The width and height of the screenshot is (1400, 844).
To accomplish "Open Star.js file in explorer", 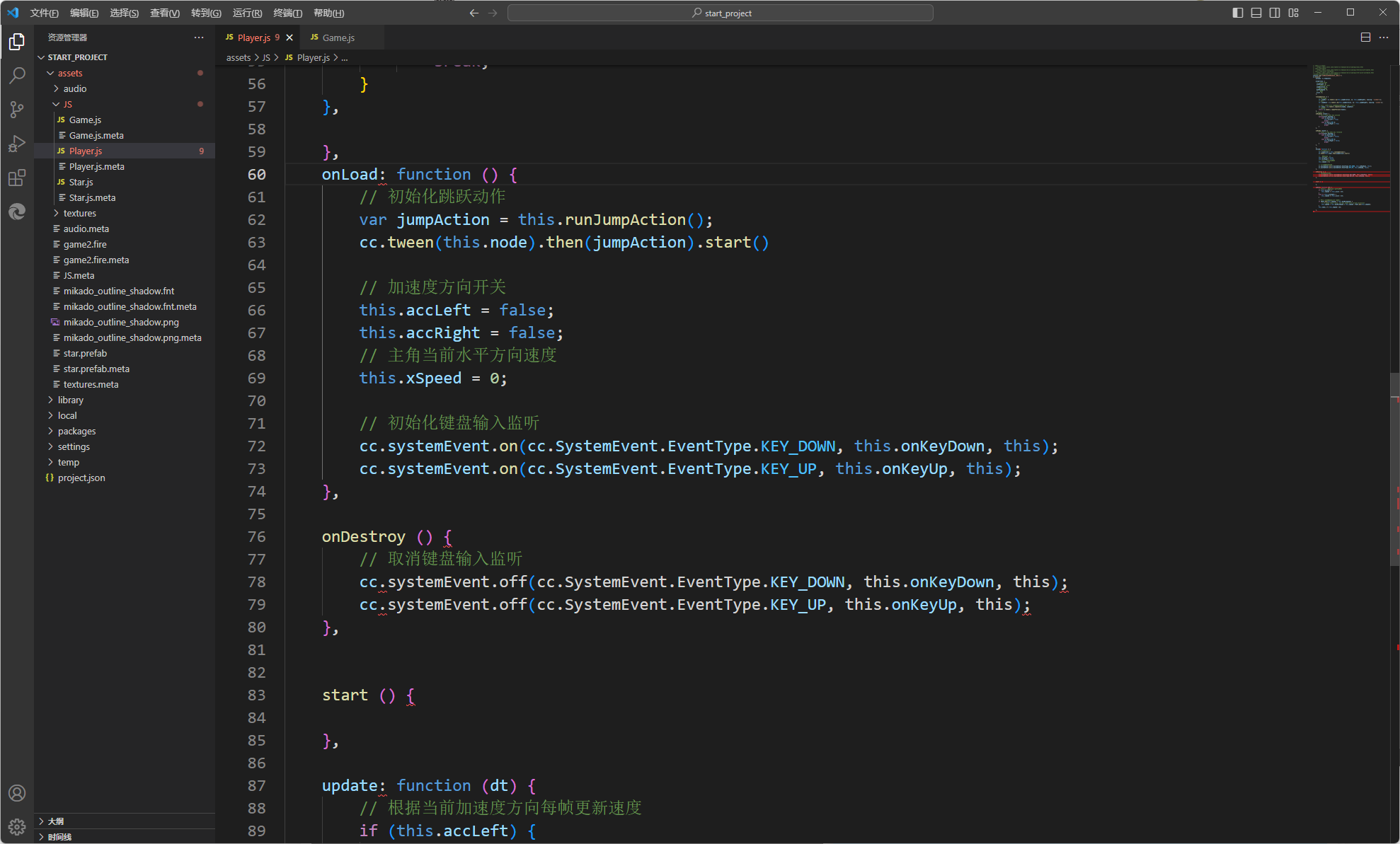I will (81, 182).
